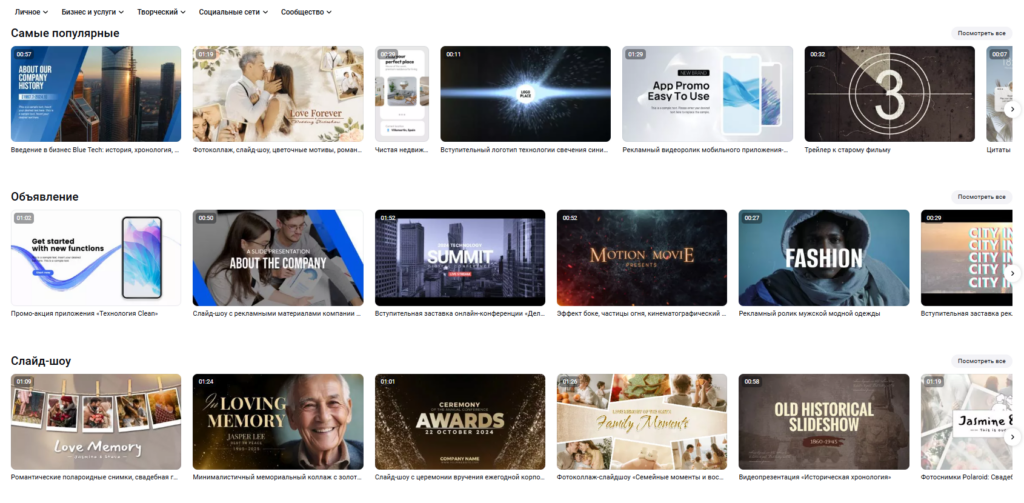Open the Бизнес и услуги dropdown
This screenshot has width=1024, height=503.
click(x=93, y=12)
